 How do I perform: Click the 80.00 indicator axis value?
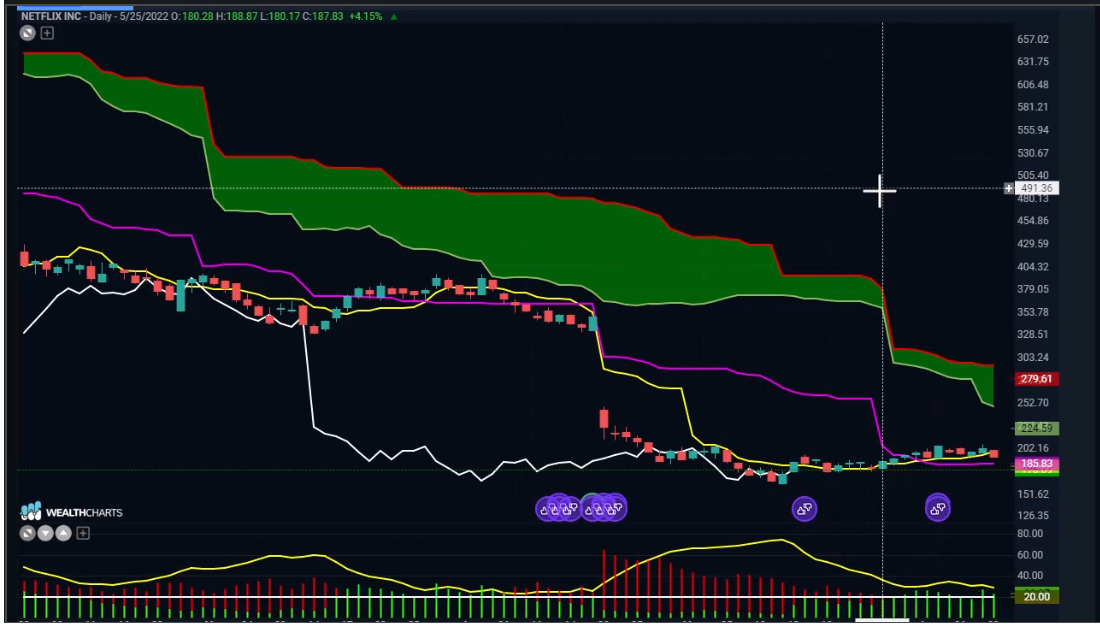(1030, 533)
